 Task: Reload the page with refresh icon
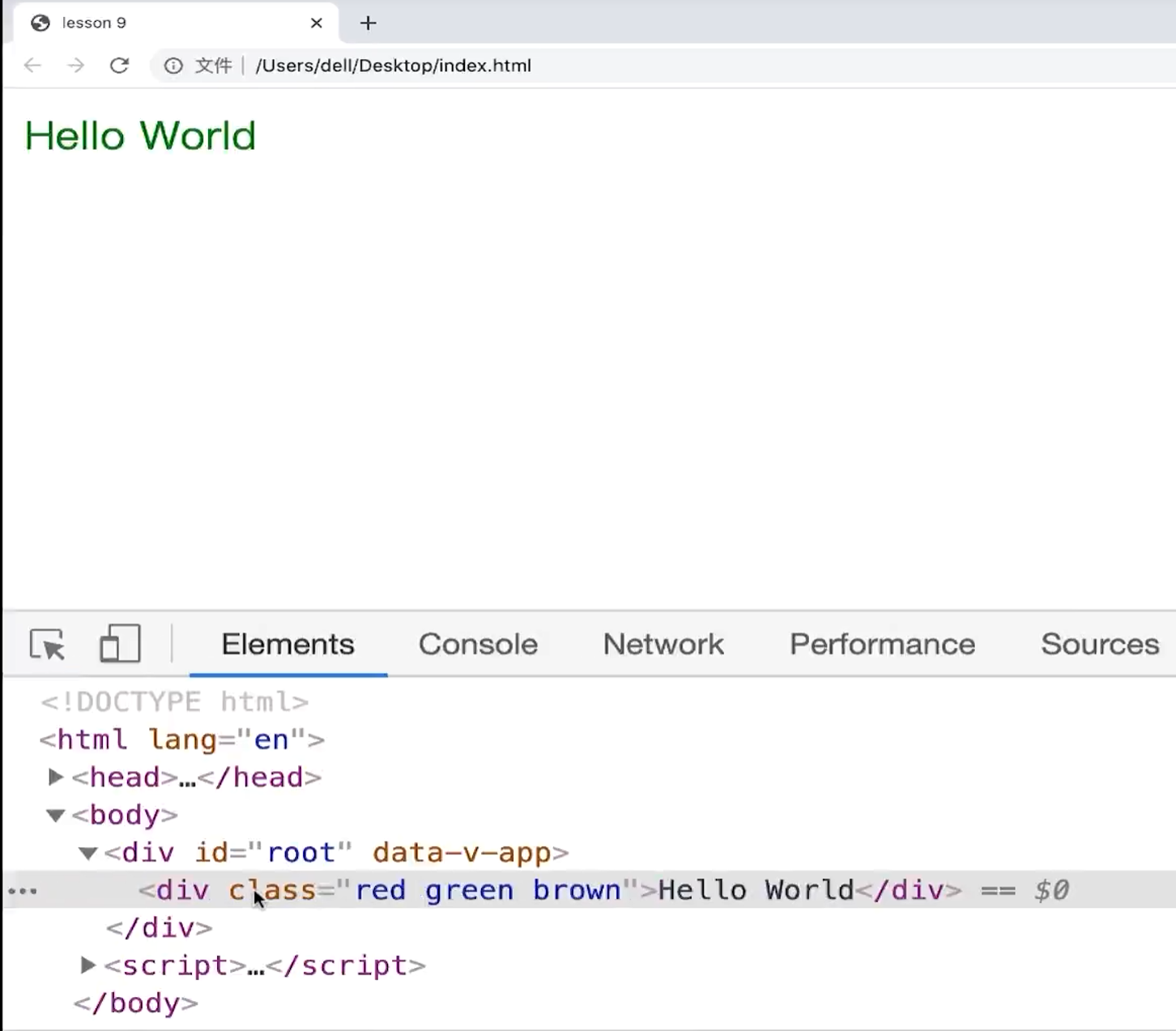[x=119, y=66]
